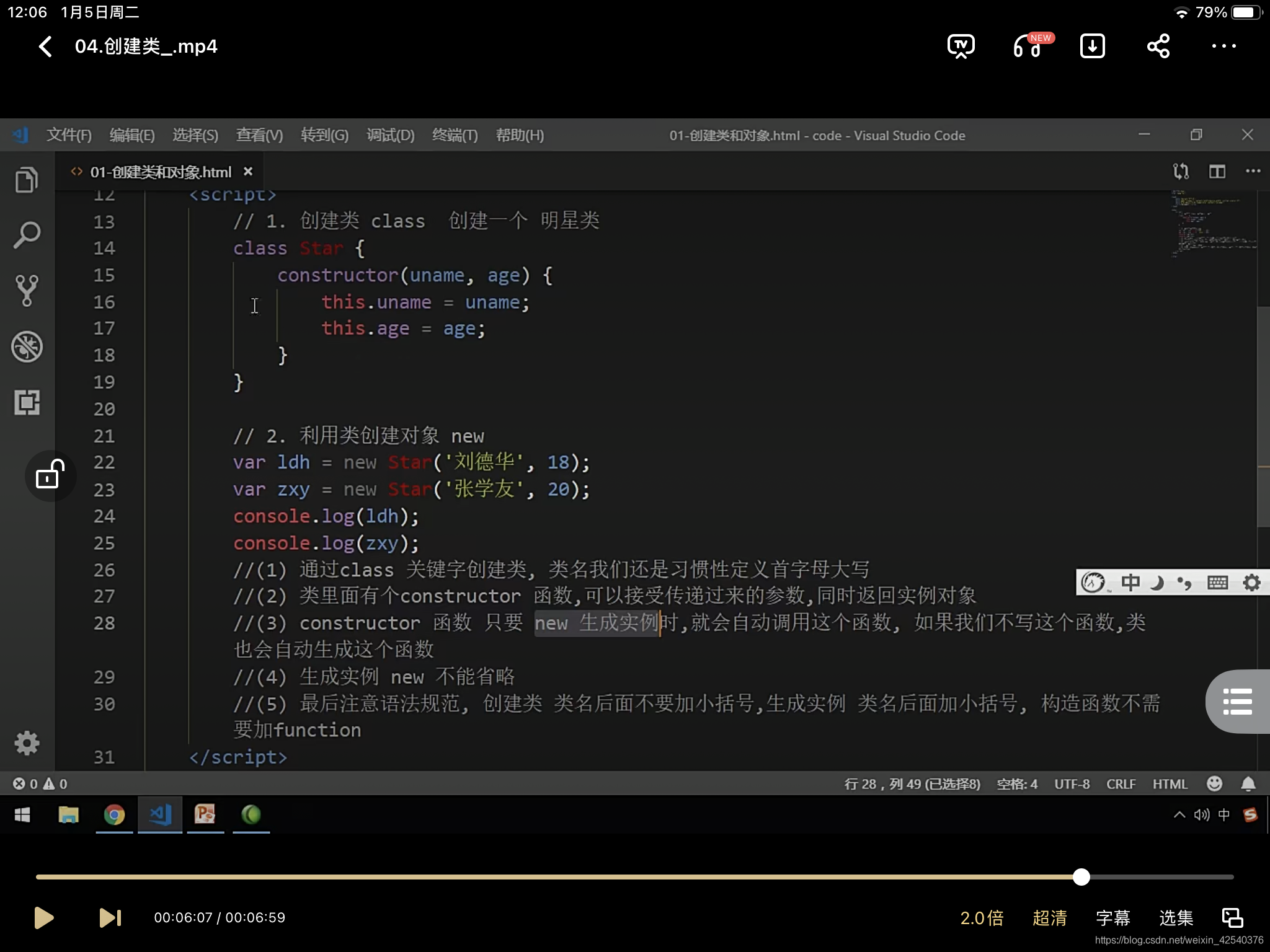Click errors and warnings status indicator
Viewport: 1270px width, 952px height.
pyautogui.click(x=40, y=784)
